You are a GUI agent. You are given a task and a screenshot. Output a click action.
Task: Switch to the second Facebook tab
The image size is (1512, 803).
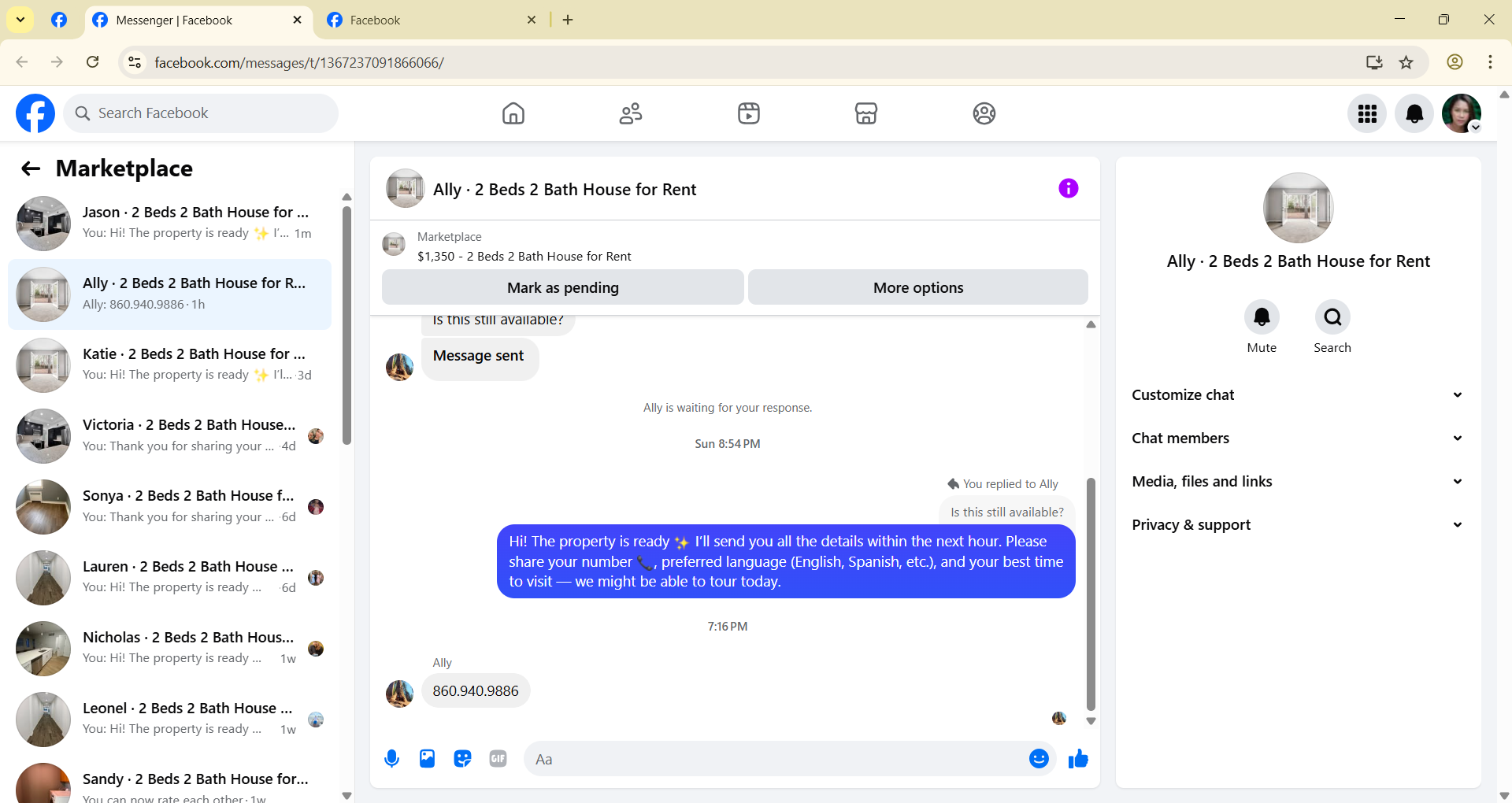coord(432,20)
